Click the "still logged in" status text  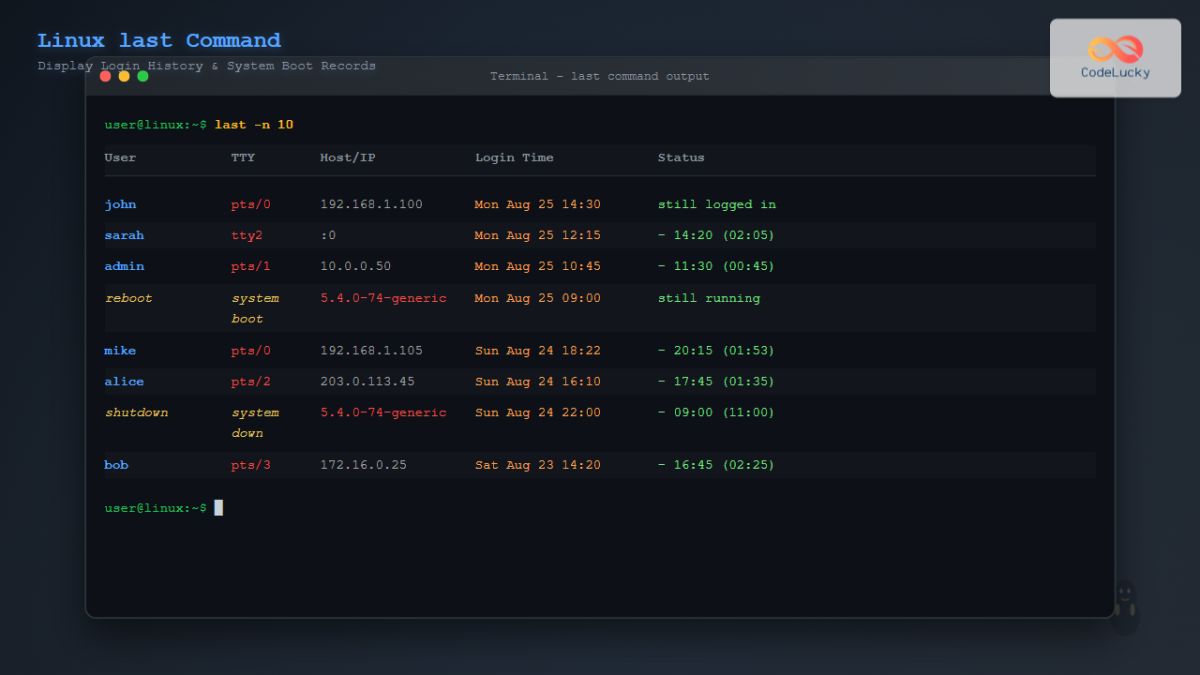pyautogui.click(x=716, y=205)
